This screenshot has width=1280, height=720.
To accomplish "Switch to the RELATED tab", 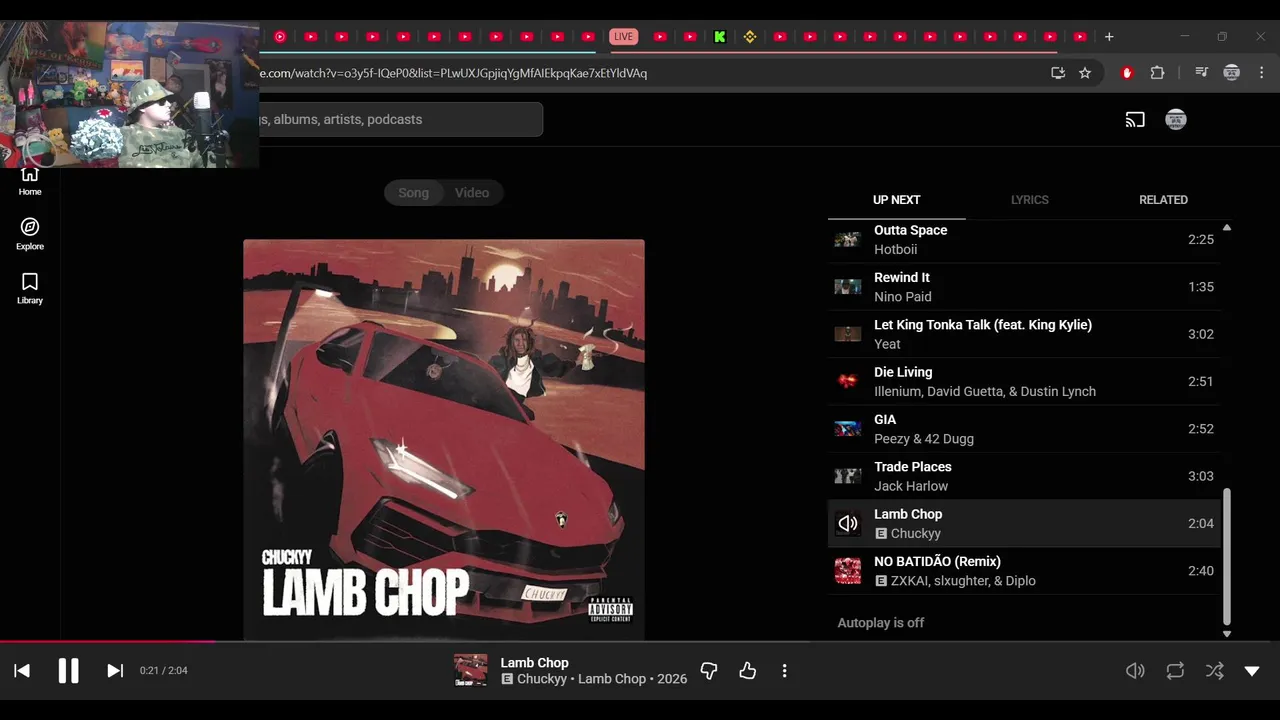I will coord(1163,200).
